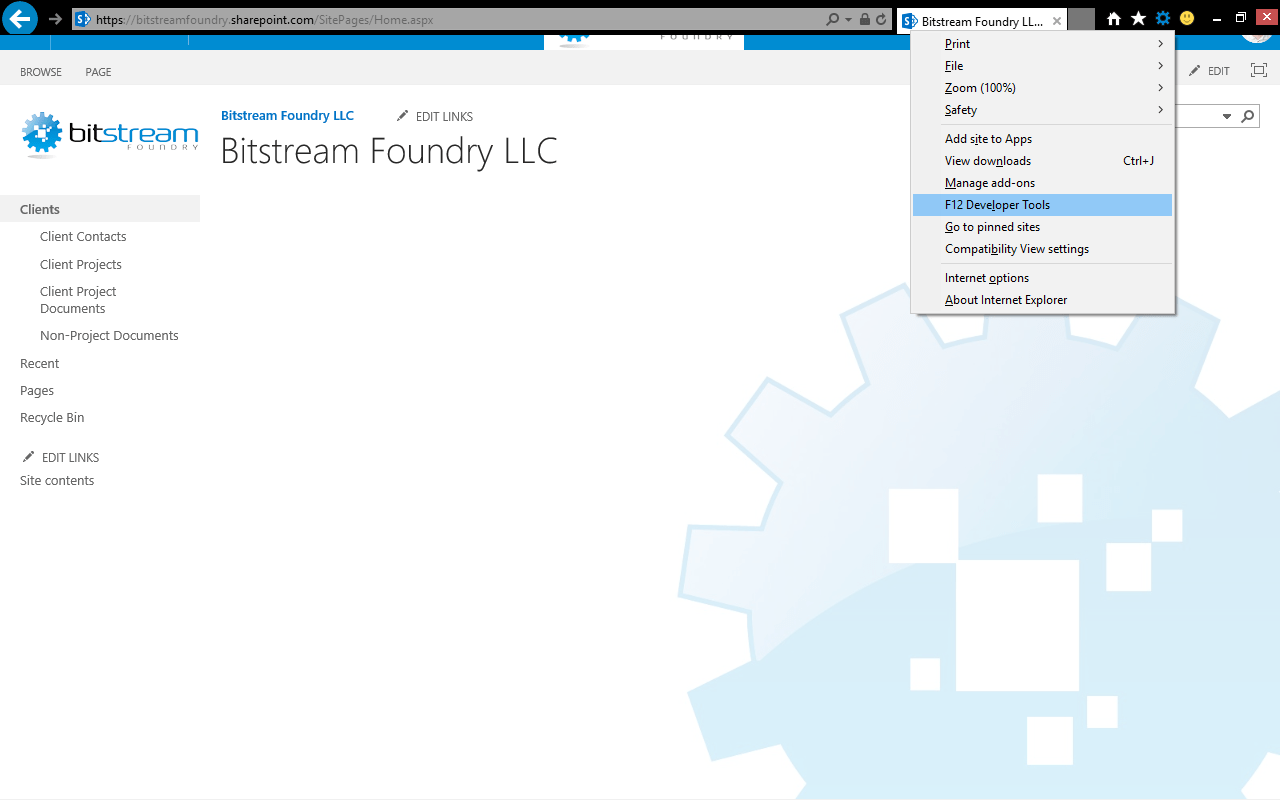Click the EDIT pencil icon top right
Viewport: 1280px width, 800px height.
pyautogui.click(x=1196, y=71)
